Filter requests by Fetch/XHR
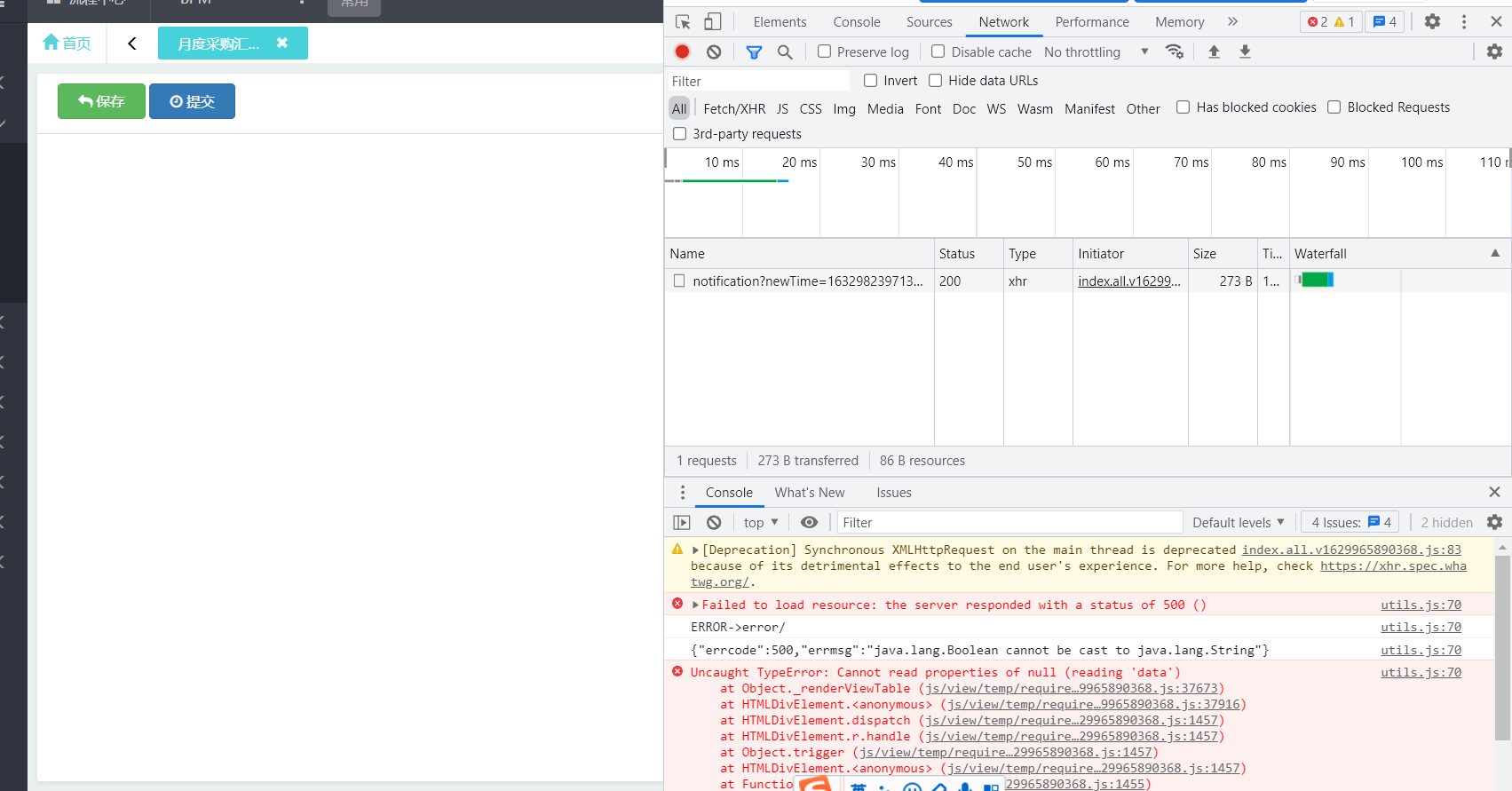The height and width of the screenshot is (791, 1512). pyautogui.click(x=734, y=109)
